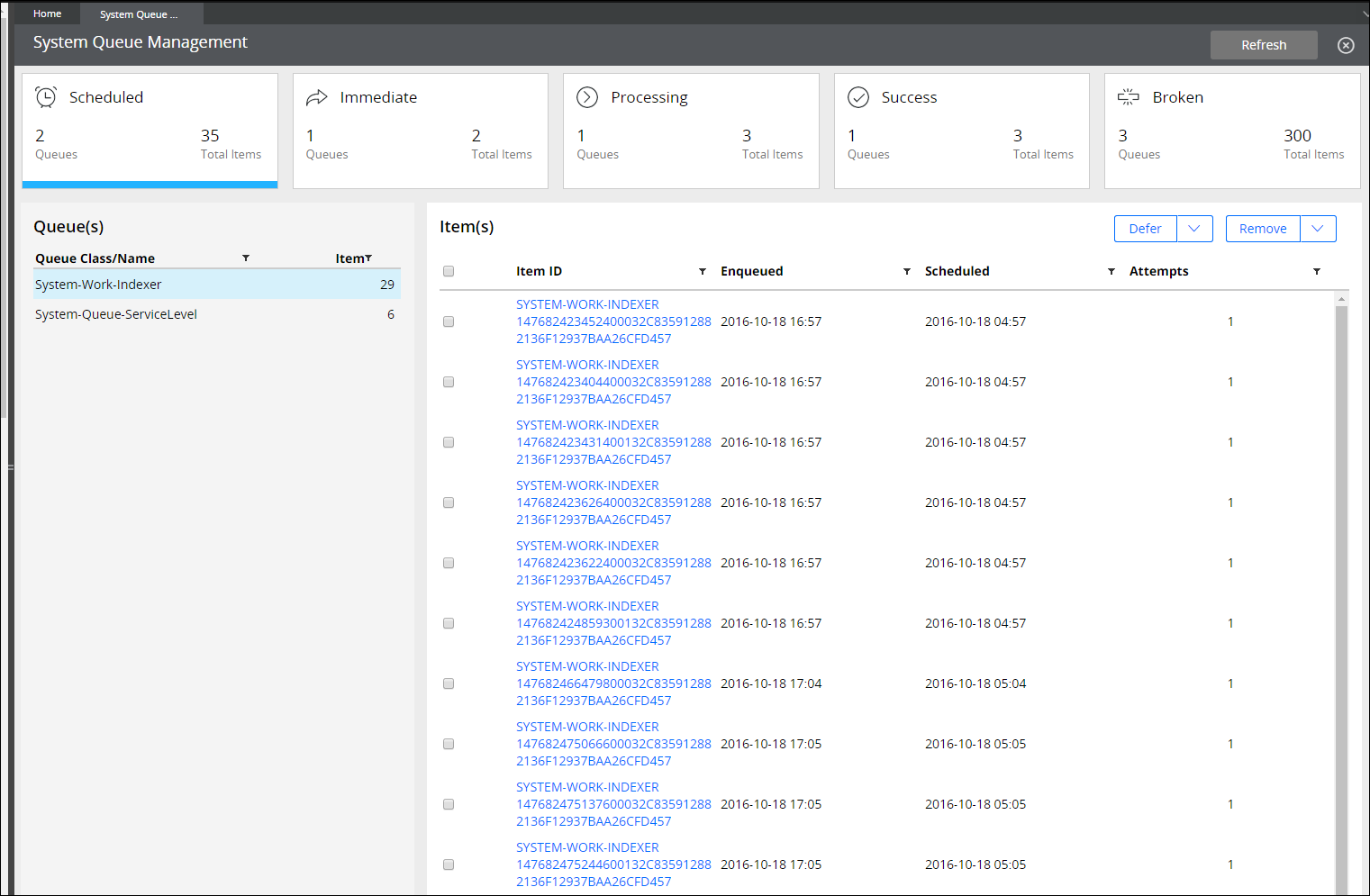Image resolution: width=1370 pixels, height=896 pixels.
Task: Click the Immediate arrow icon
Action: click(x=316, y=96)
